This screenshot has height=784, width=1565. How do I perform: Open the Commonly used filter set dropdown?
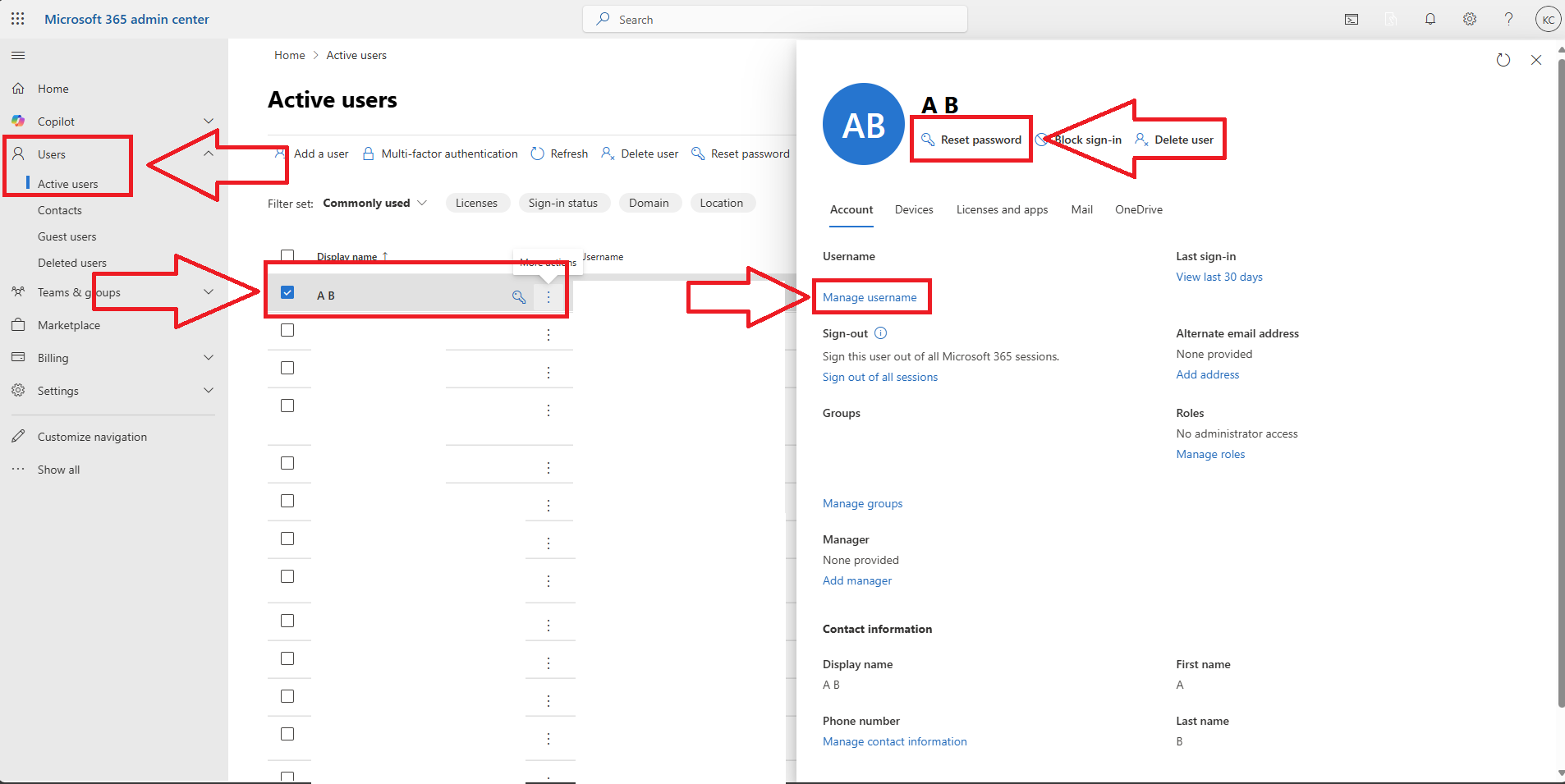pyautogui.click(x=375, y=203)
